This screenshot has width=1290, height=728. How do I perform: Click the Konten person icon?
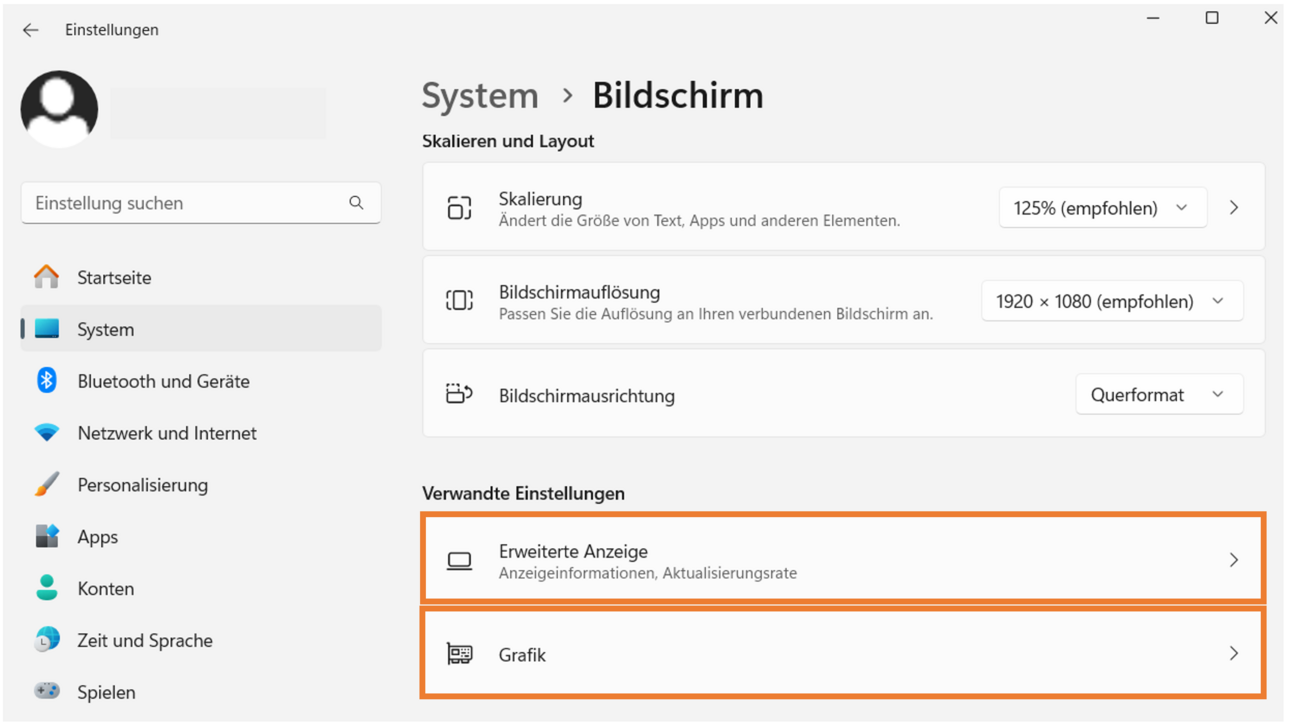(47, 588)
